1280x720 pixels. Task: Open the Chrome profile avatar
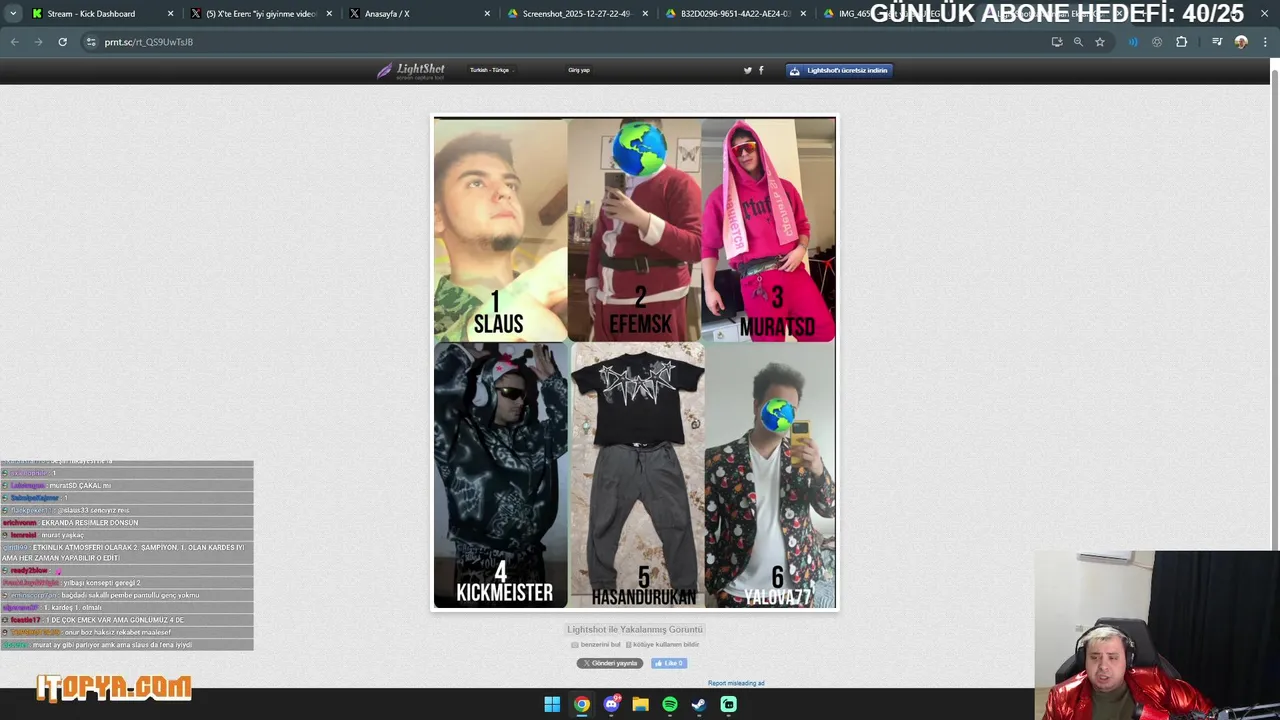pyautogui.click(x=1241, y=42)
